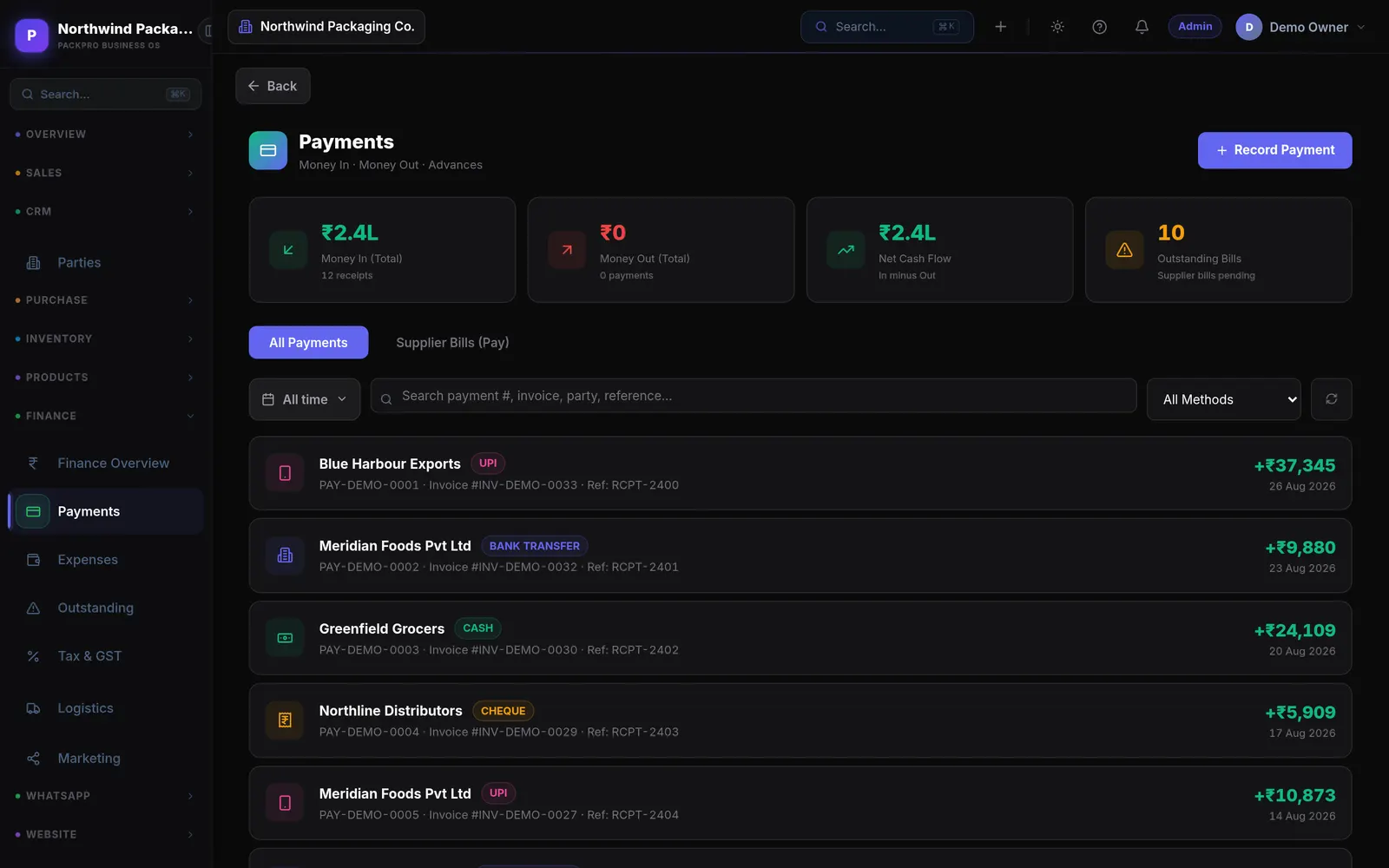Open Tax & GST in sidebar

coord(106,656)
